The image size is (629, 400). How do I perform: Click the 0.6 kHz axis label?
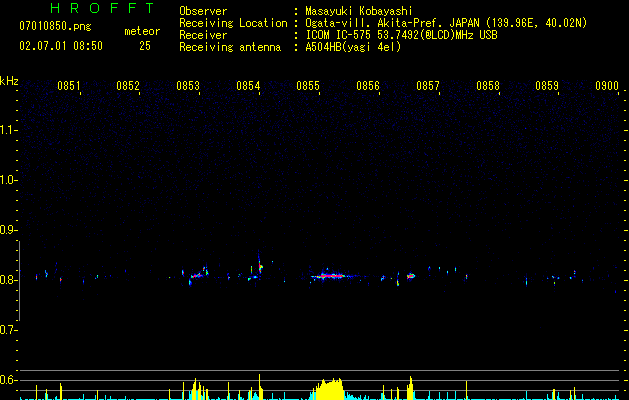(x=8, y=380)
